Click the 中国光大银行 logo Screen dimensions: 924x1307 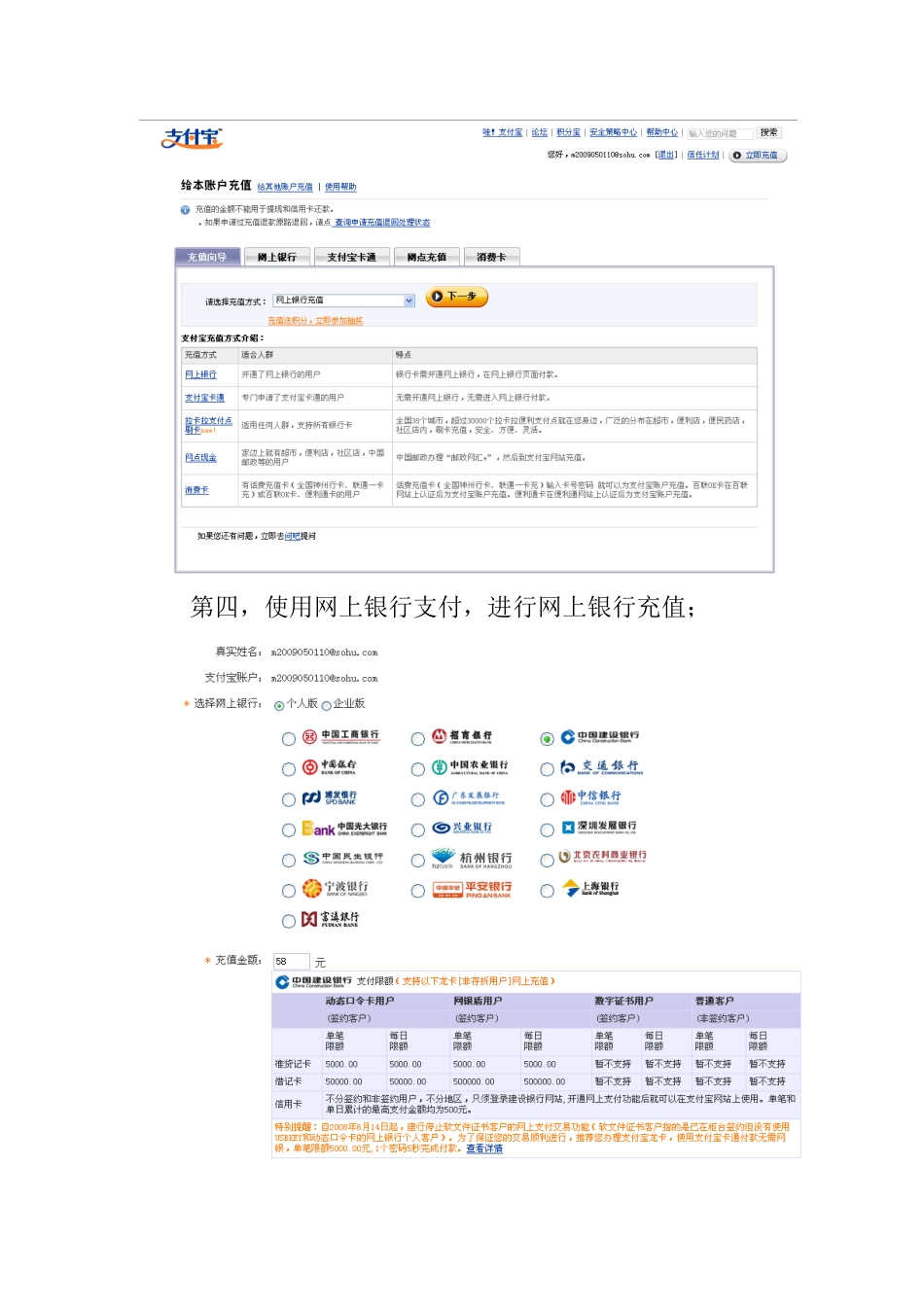click(x=344, y=829)
